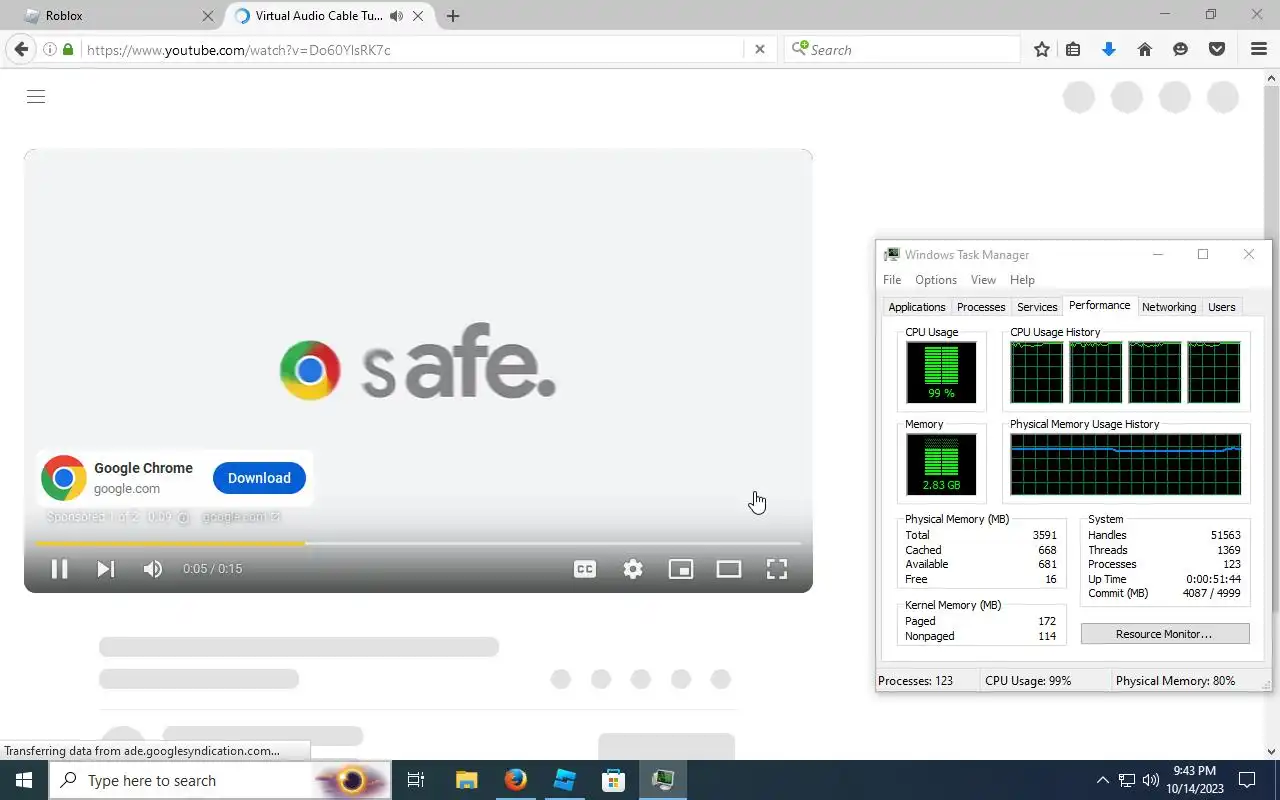Open Task Manager Help menu
The height and width of the screenshot is (800, 1280).
coord(1022,280)
